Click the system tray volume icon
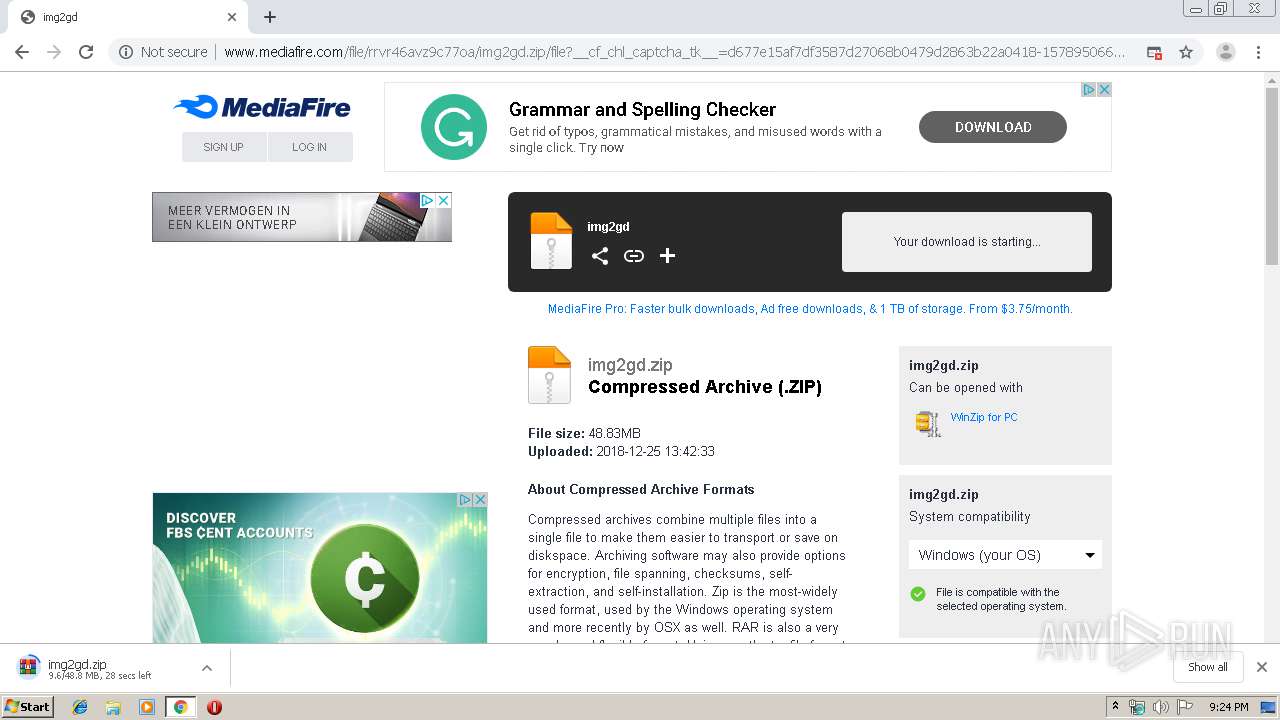 pos(1160,707)
